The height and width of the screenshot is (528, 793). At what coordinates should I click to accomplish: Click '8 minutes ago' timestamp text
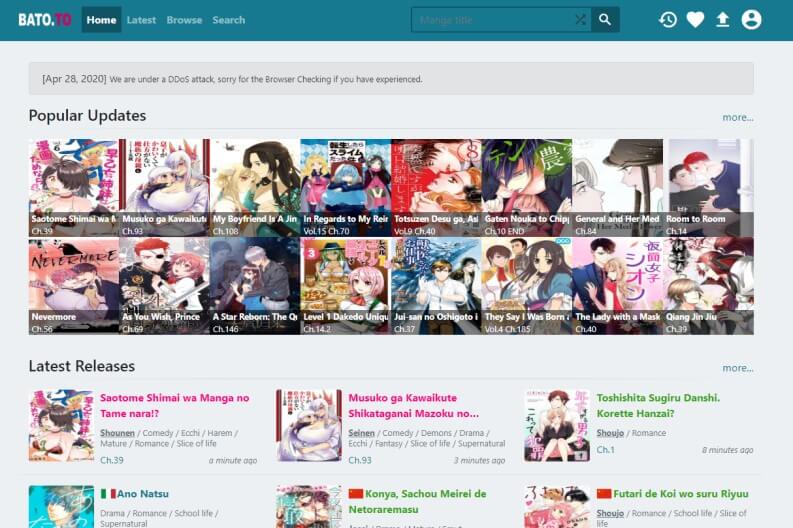click(728, 450)
